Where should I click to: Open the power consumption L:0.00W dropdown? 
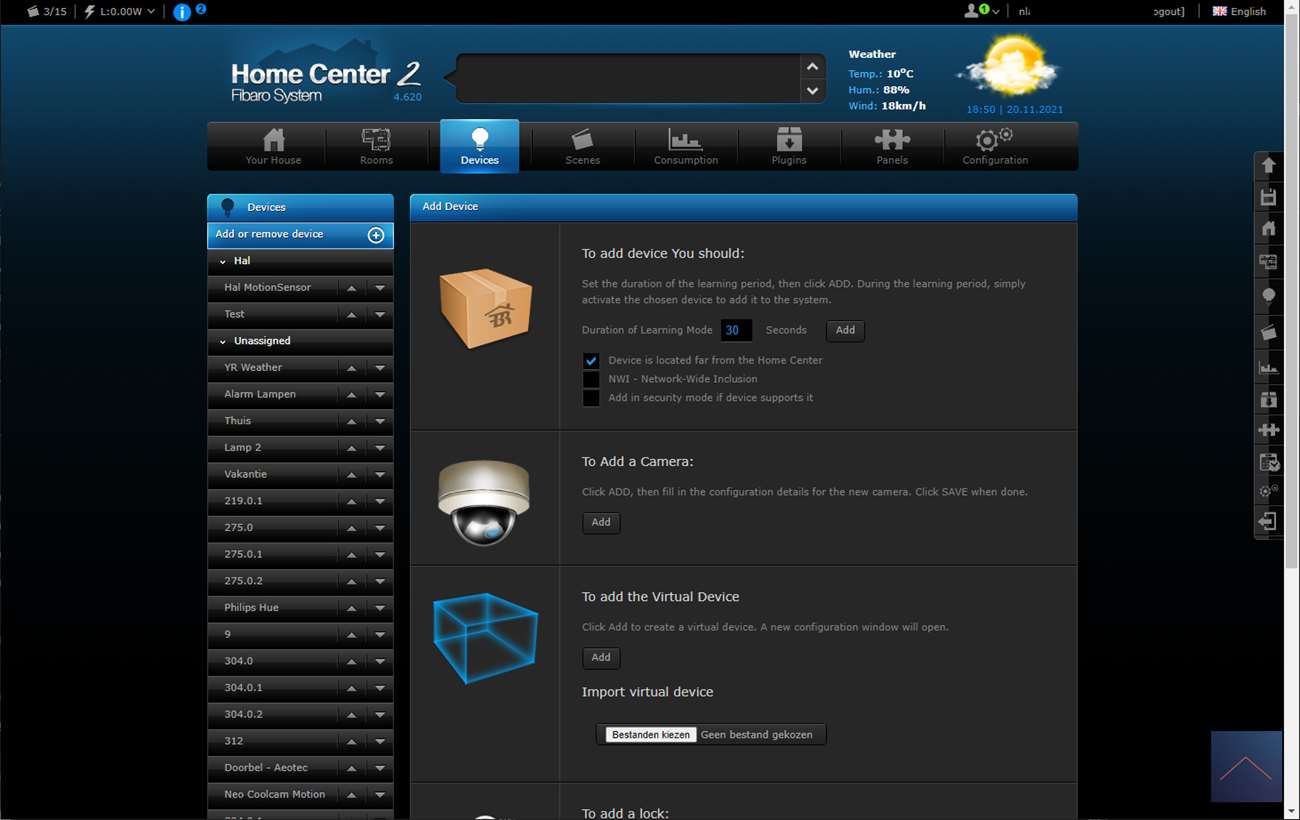[120, 11]
